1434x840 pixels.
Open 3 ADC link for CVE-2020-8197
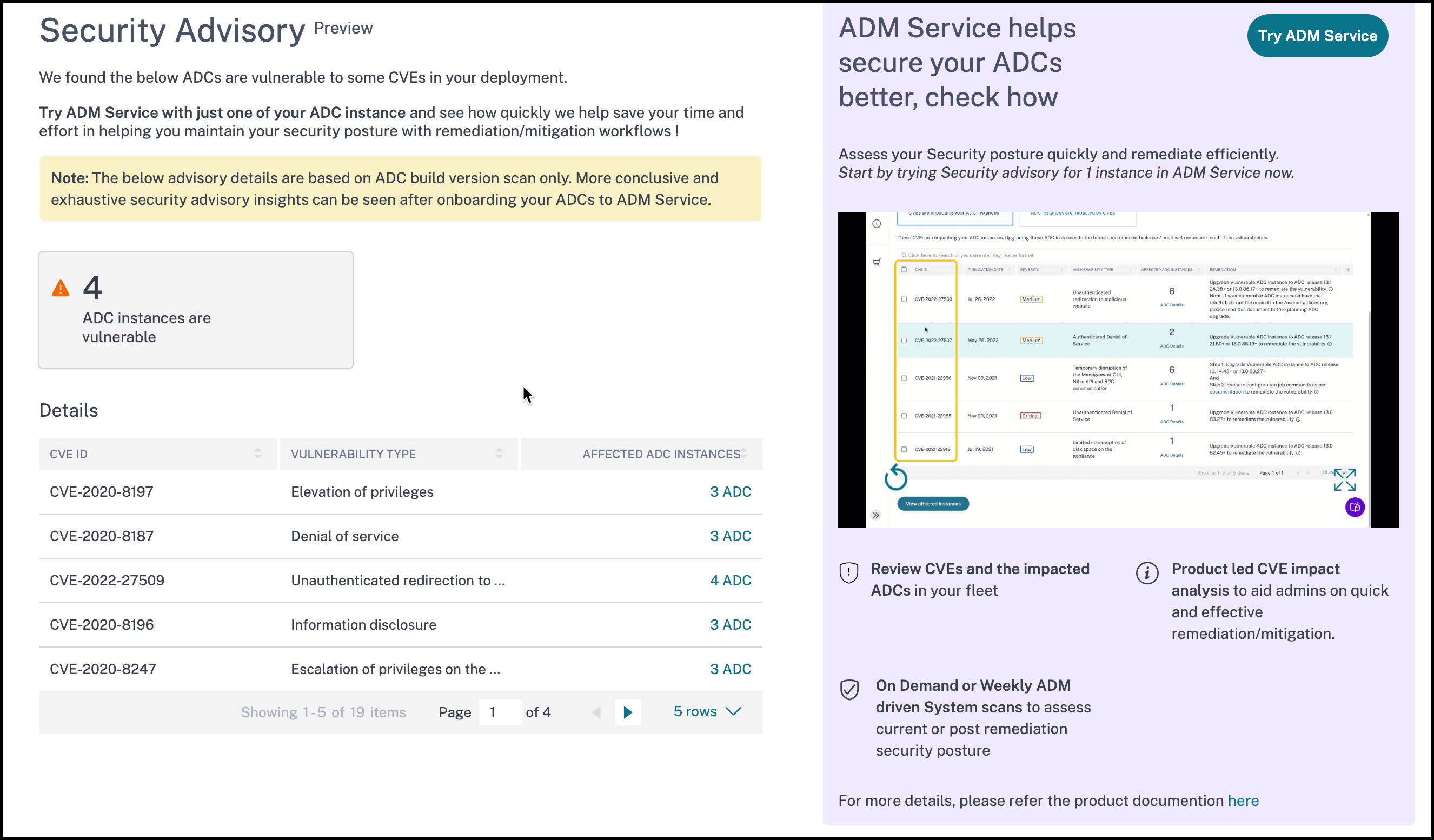730,491
